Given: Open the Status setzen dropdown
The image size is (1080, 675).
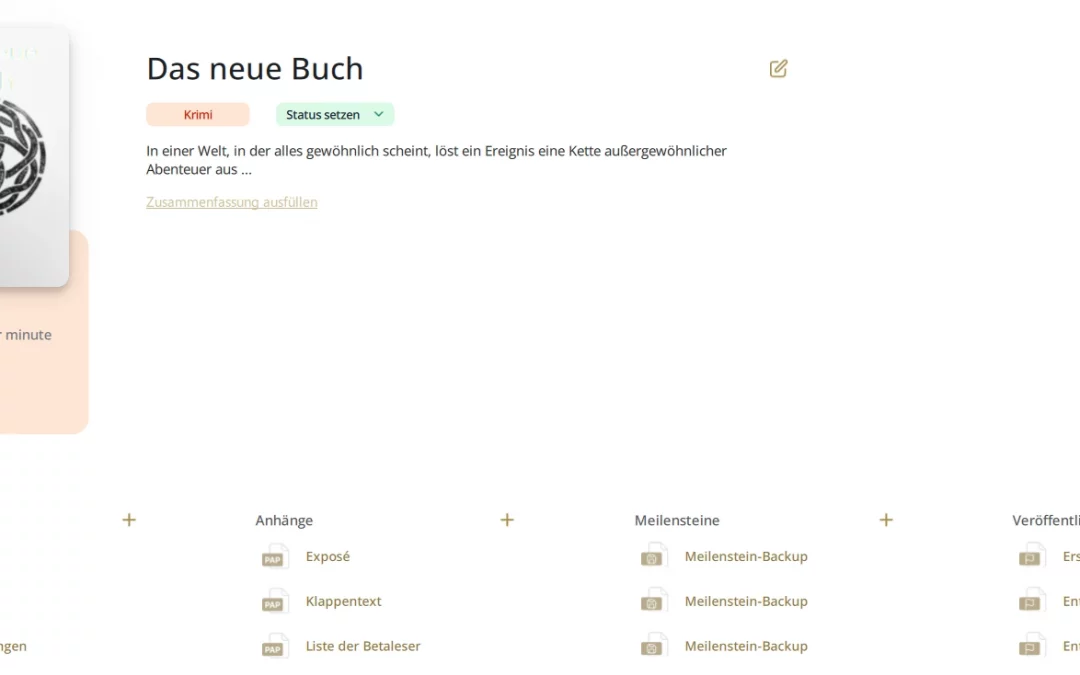Looking at the screenshot, I should (334, 115).
